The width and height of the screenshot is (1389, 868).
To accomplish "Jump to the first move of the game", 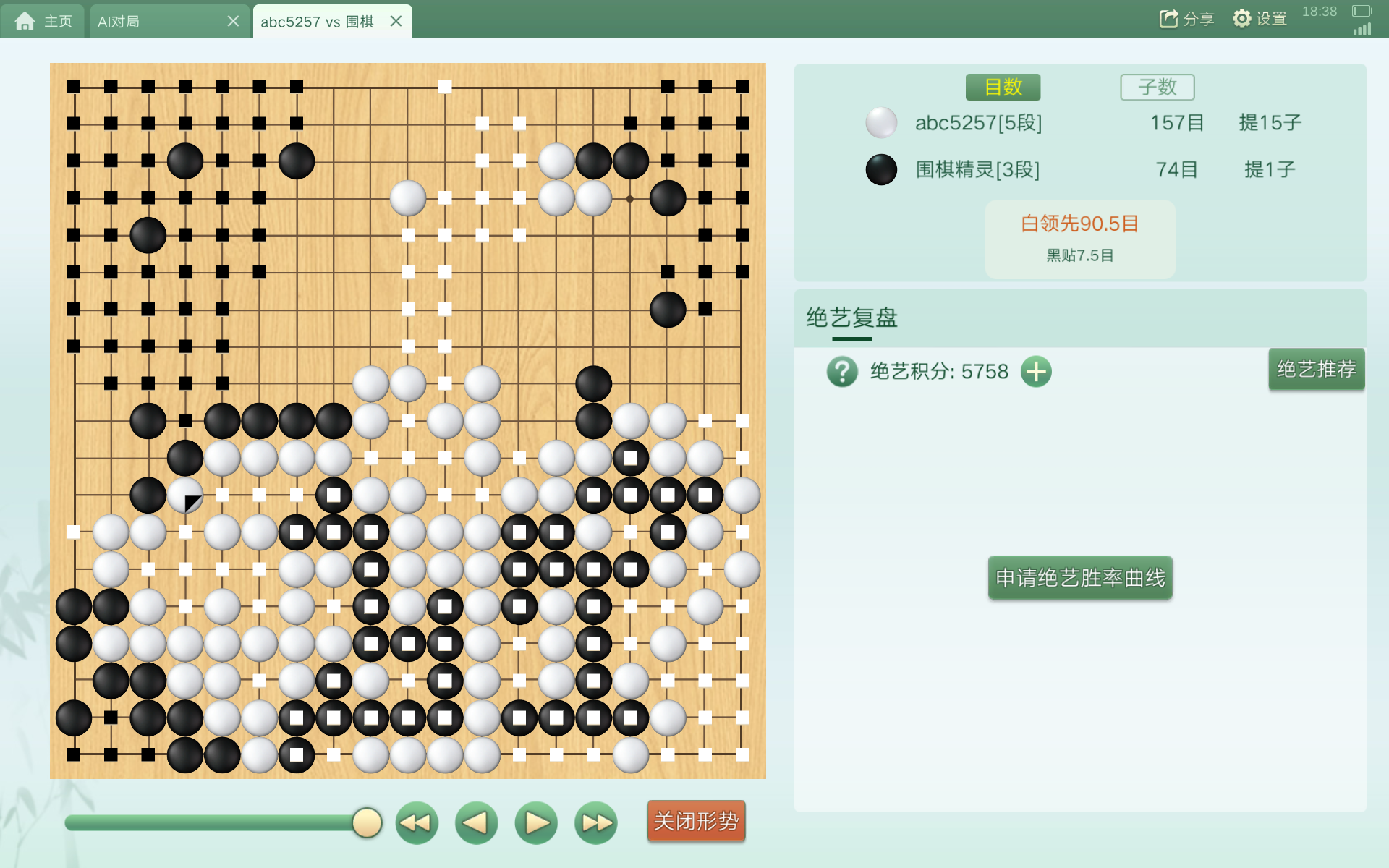I will 417,822.
